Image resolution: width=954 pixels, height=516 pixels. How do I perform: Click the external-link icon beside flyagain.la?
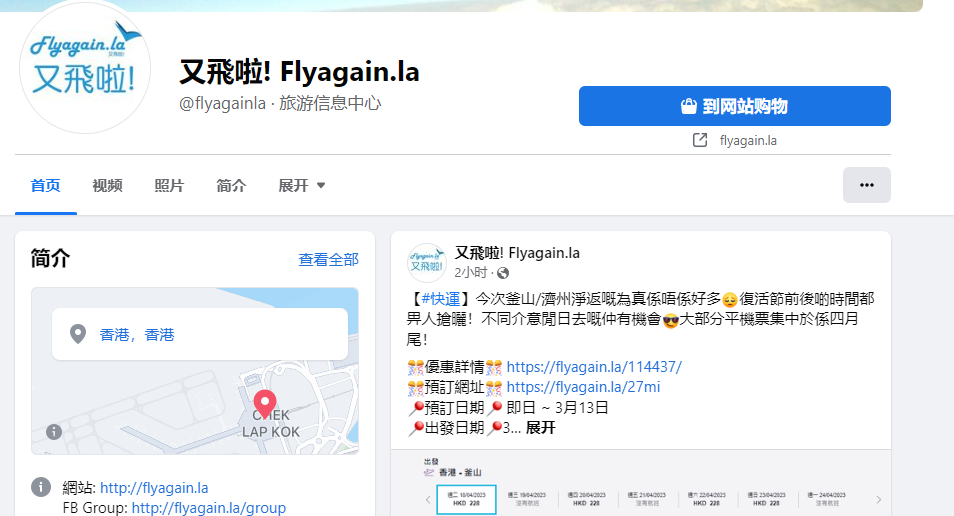click(x=700, y=141)
